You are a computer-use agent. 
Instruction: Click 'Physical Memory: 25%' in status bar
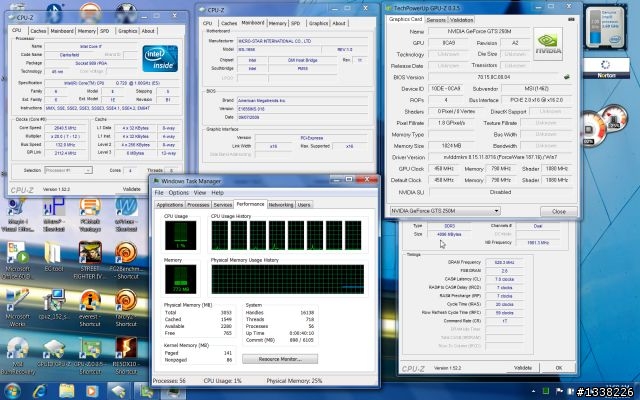(294, 381)
